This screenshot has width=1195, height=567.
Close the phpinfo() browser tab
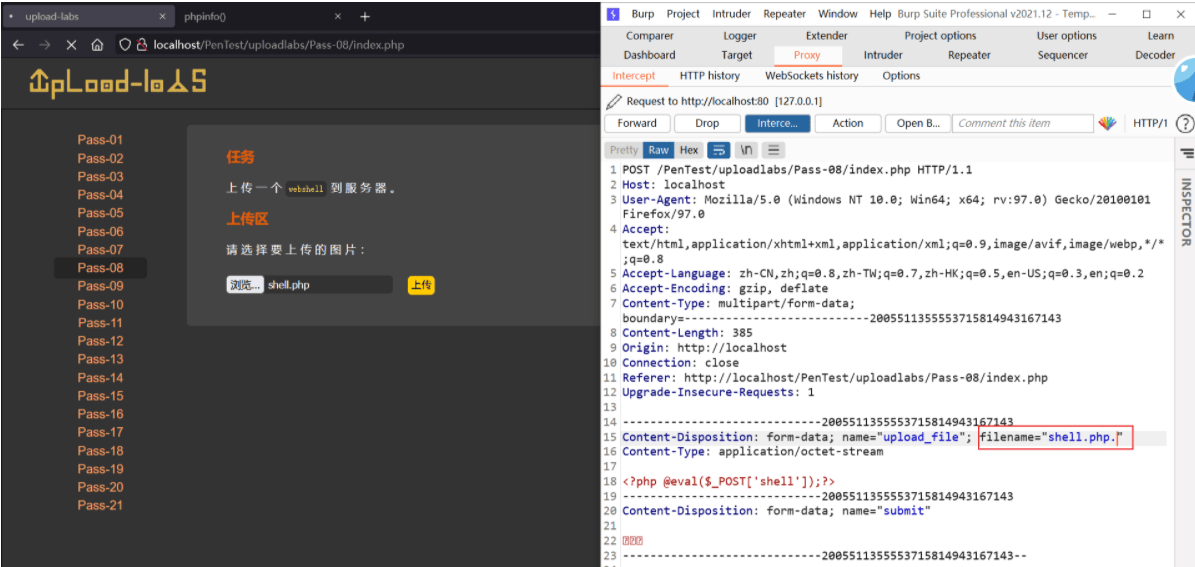point(338,16)
